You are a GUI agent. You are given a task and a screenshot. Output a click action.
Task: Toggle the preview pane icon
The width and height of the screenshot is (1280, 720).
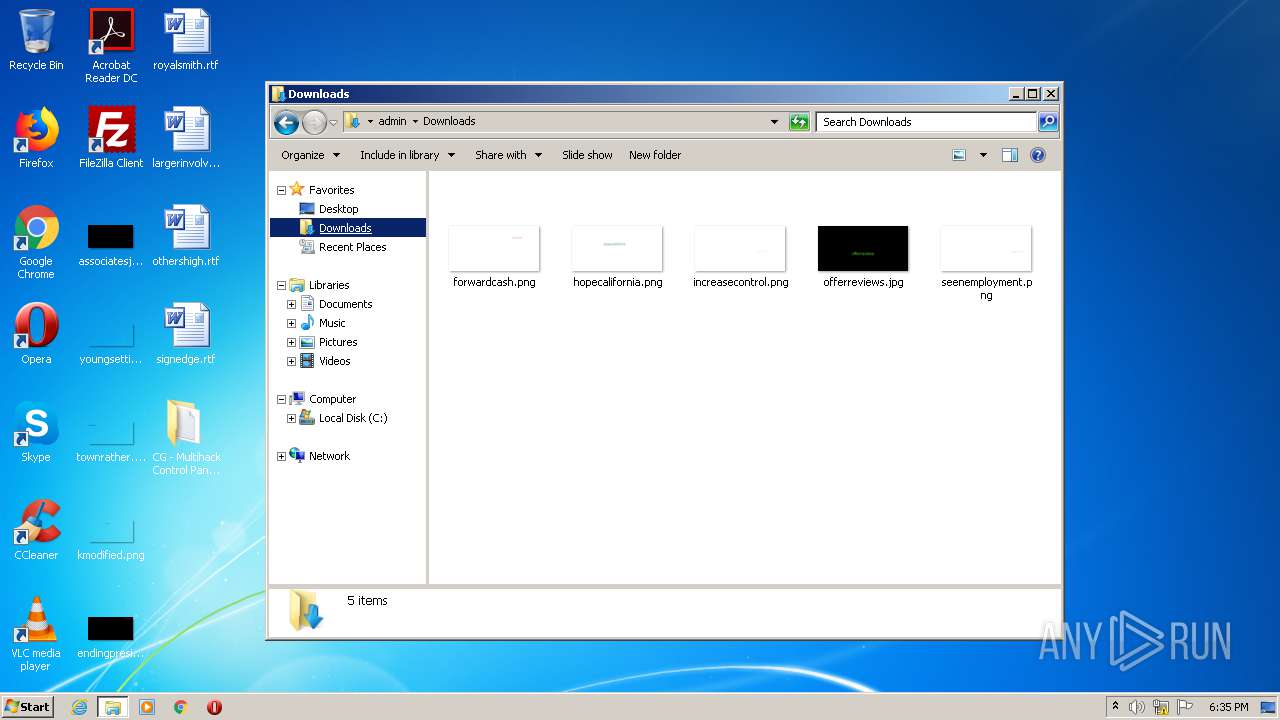1010,155
